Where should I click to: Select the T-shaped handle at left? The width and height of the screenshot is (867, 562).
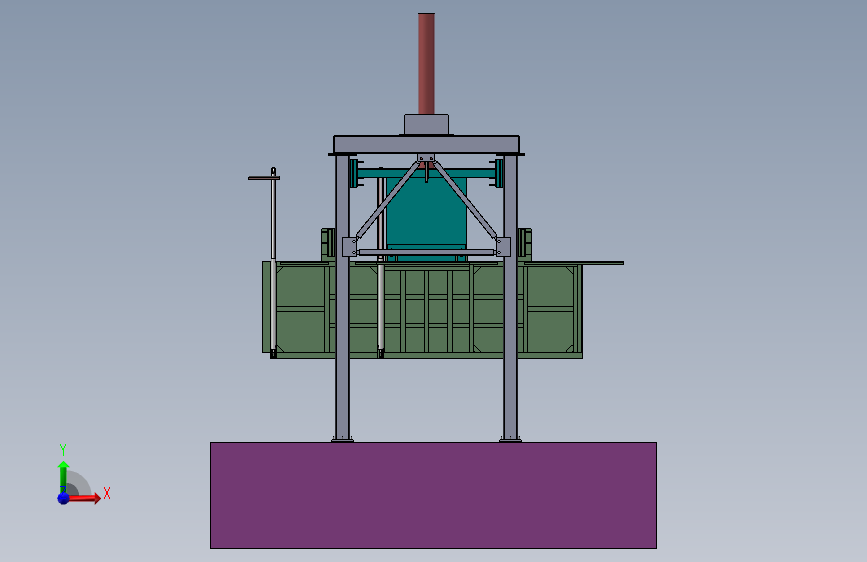264,178
